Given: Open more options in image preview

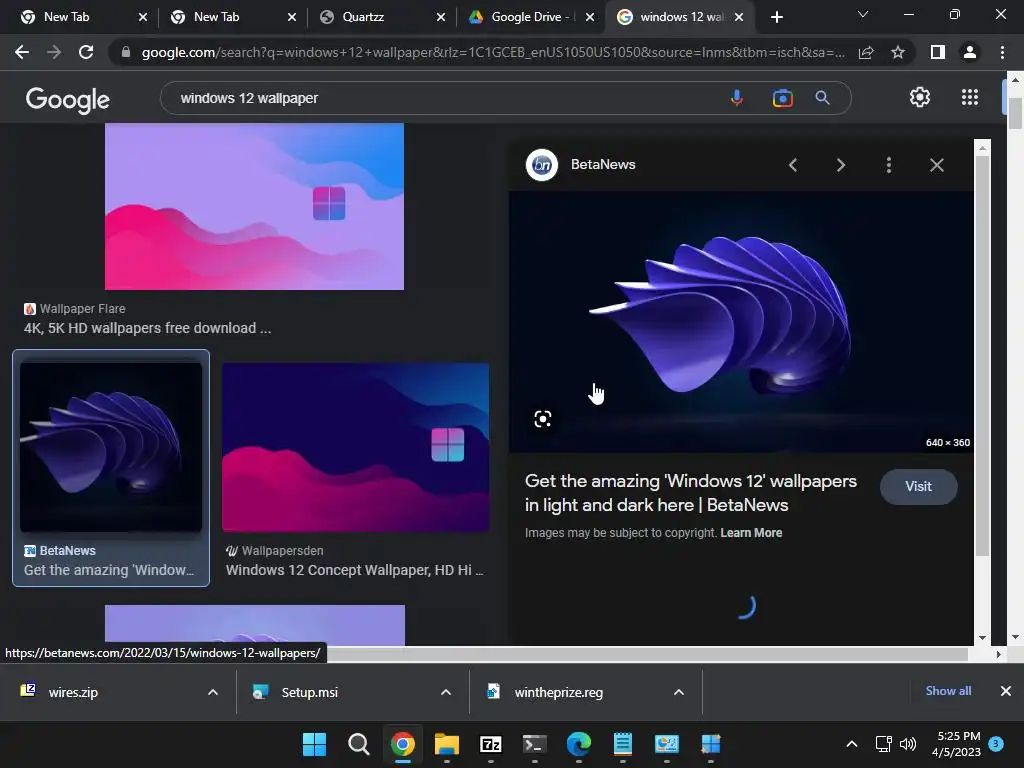Looking at the screenshot, I should (888, 165).
